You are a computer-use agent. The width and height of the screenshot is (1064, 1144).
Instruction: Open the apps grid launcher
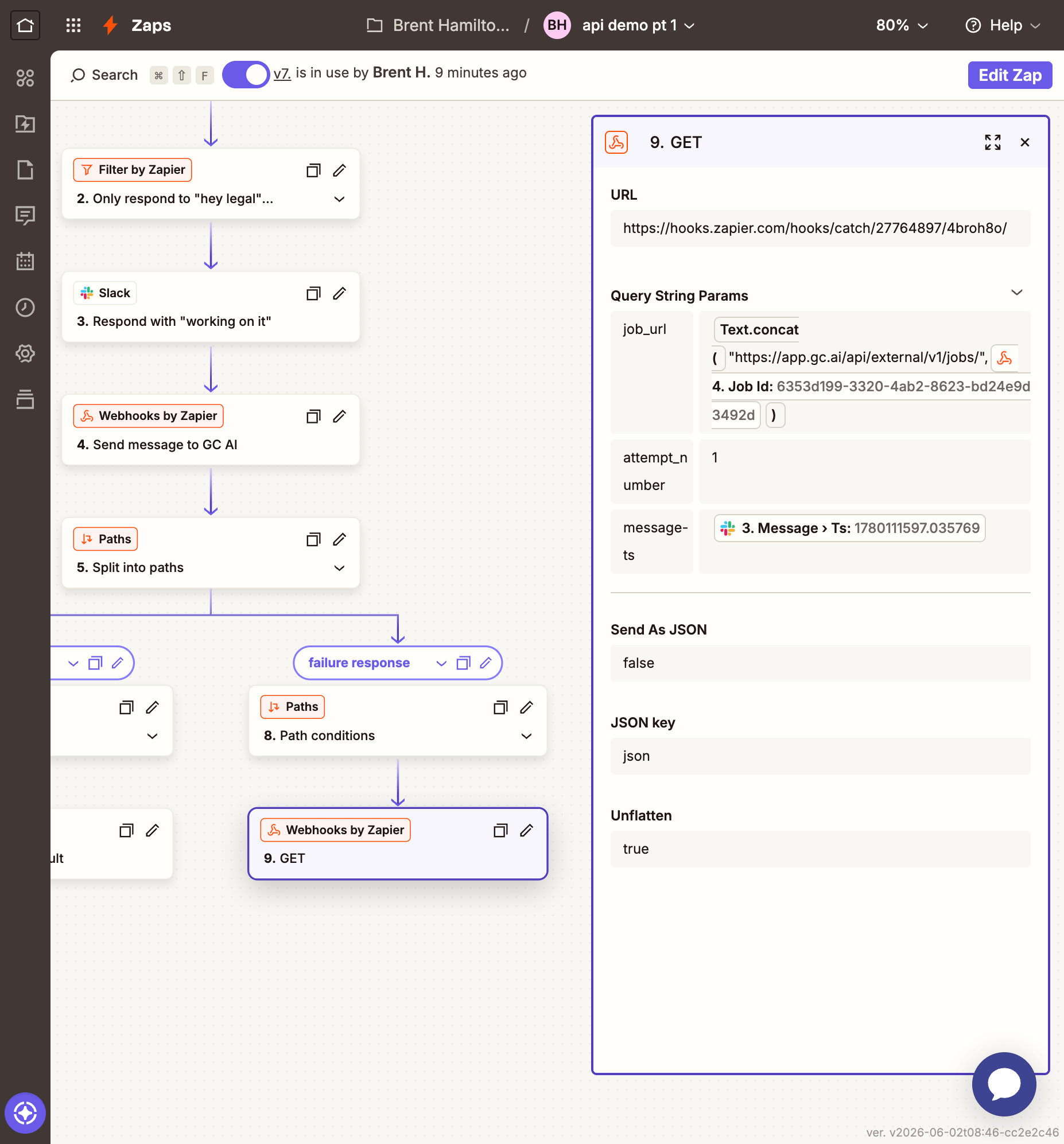(73, 25)
